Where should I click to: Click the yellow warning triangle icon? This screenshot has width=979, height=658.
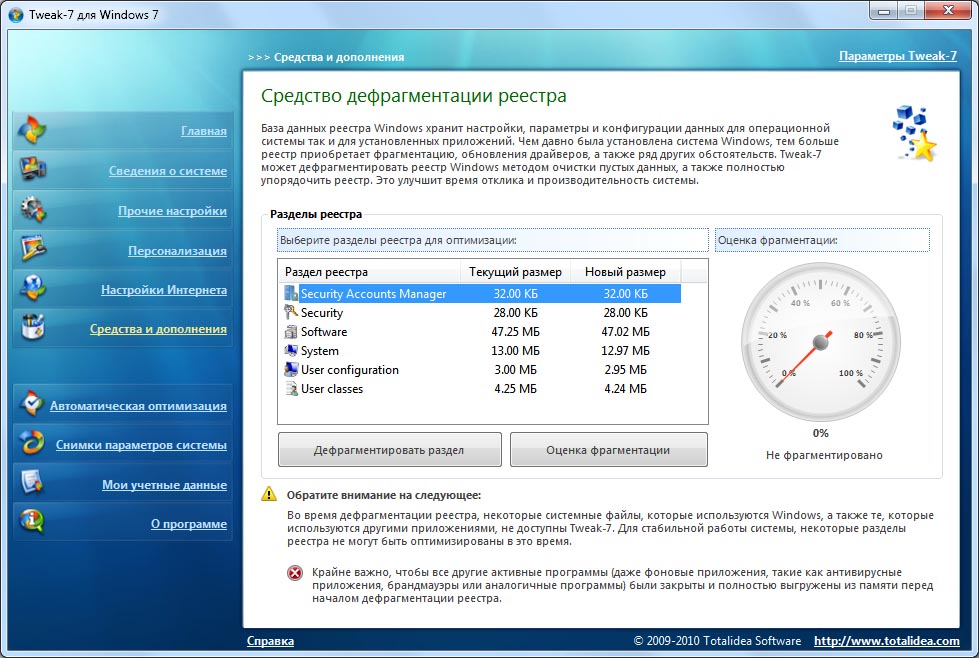click(x=268, y=494)
